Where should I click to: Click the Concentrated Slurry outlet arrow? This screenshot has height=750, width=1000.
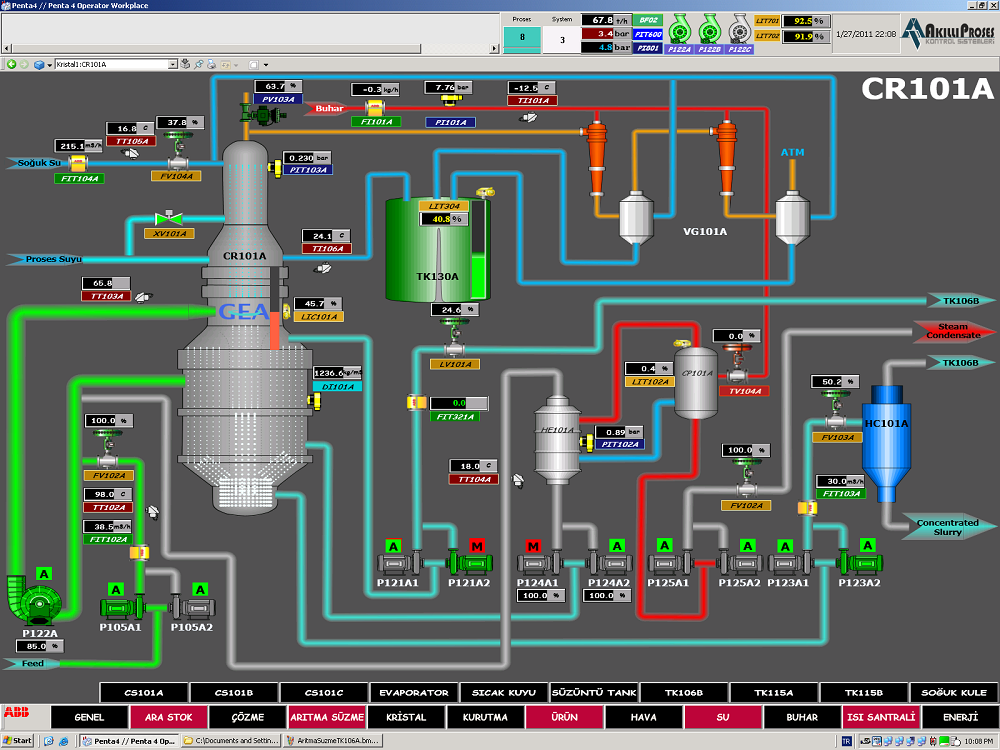coord(948,527)
